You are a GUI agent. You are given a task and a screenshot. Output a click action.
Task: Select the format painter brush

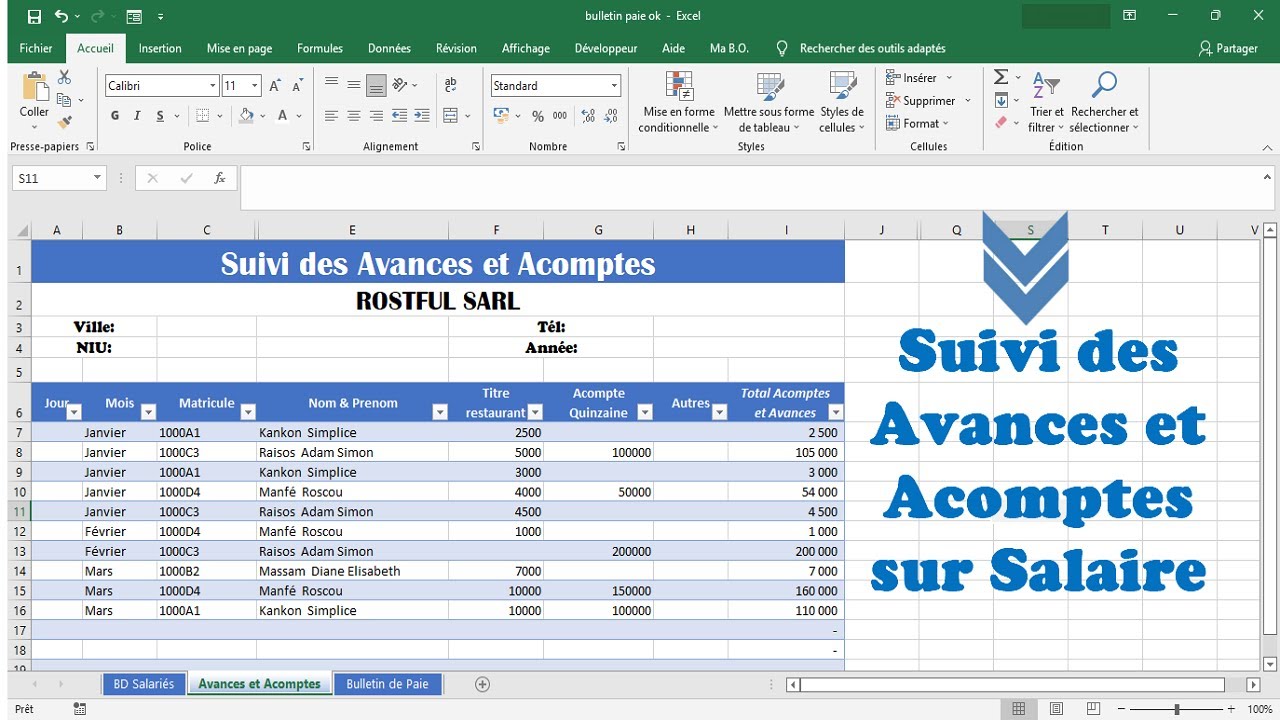pyautogui.click(x=65, y=122)
